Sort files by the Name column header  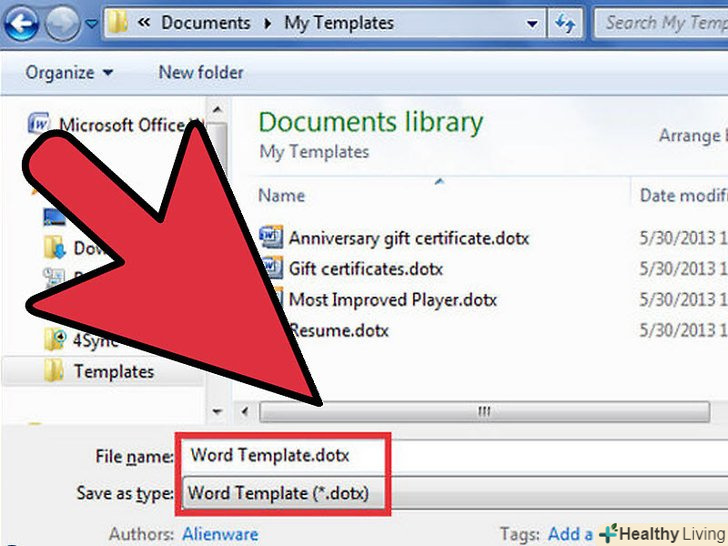281,195
